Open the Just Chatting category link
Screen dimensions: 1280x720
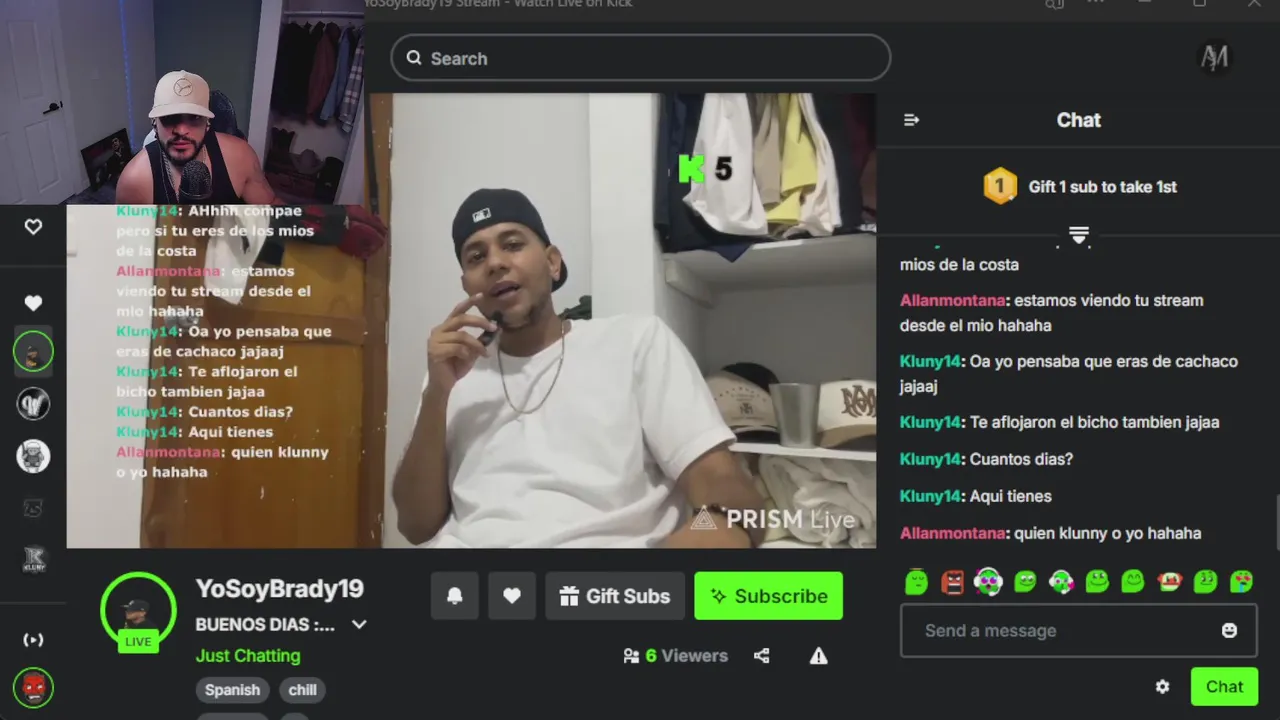pyautogui.click(x=248, y=656)
